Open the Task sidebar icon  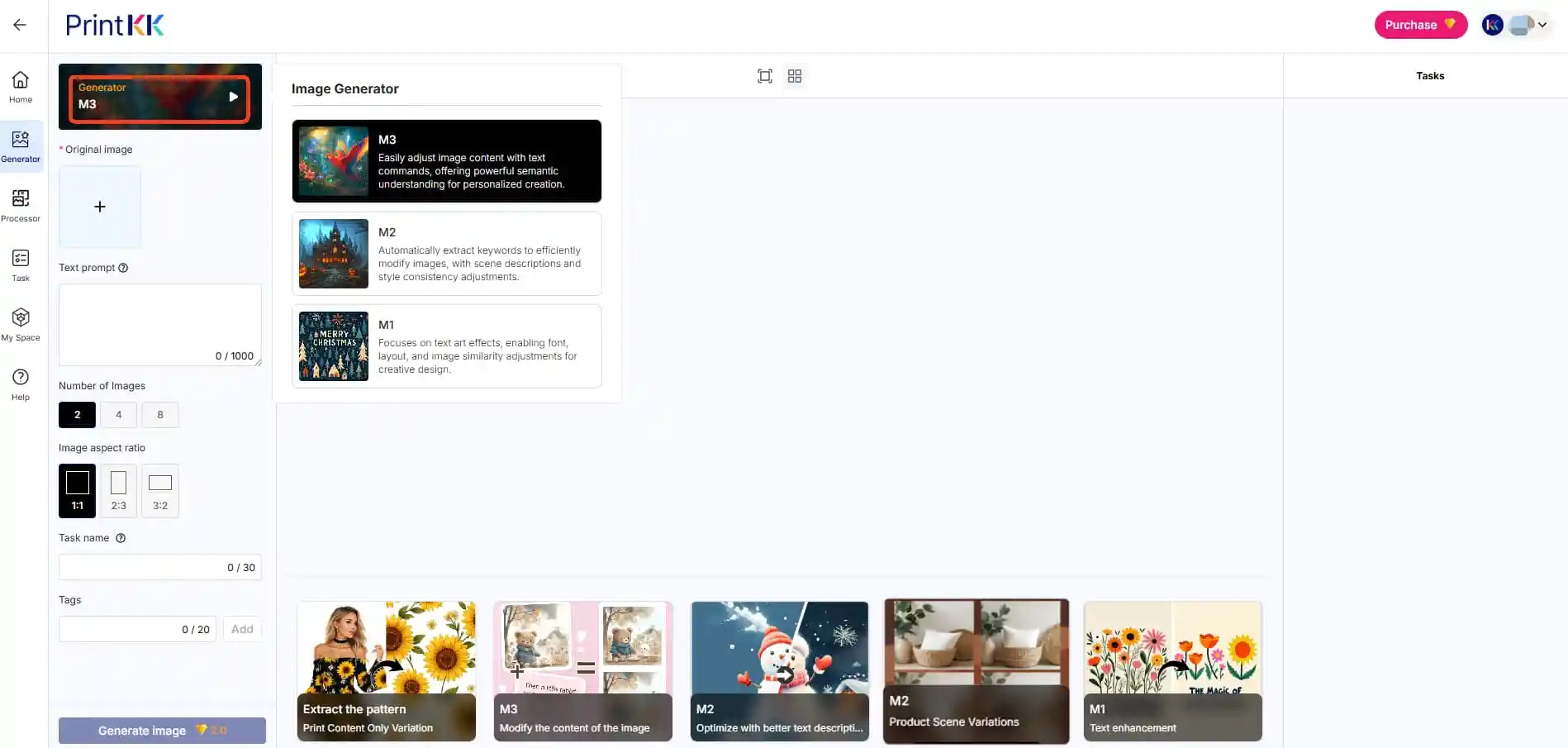coord(21,265)
